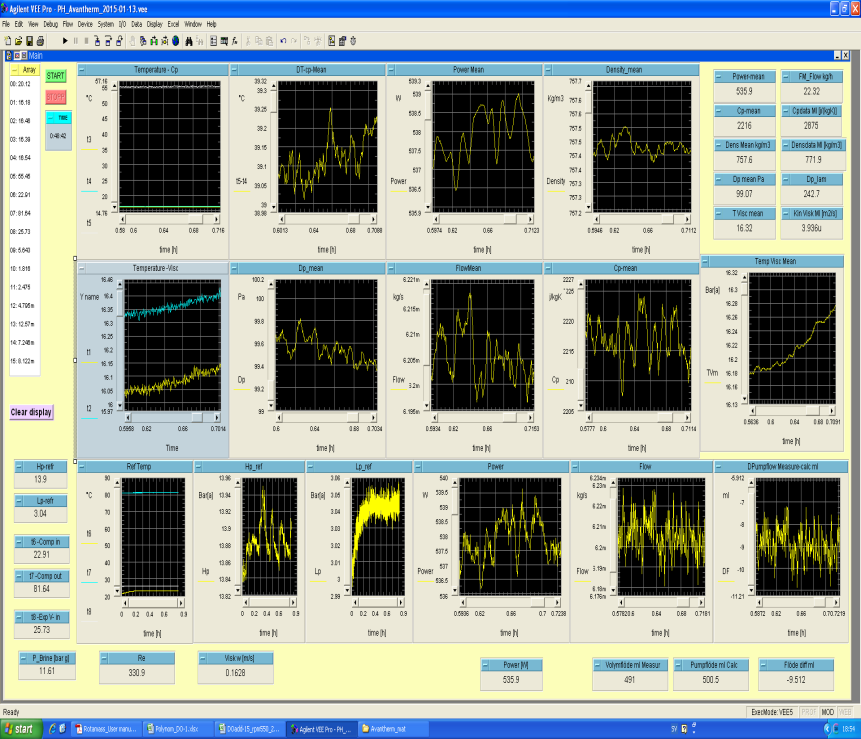Click the New file toolbar icon
Image resolution: width=861 pixels, height=739 pixels.
click(8, 41)
